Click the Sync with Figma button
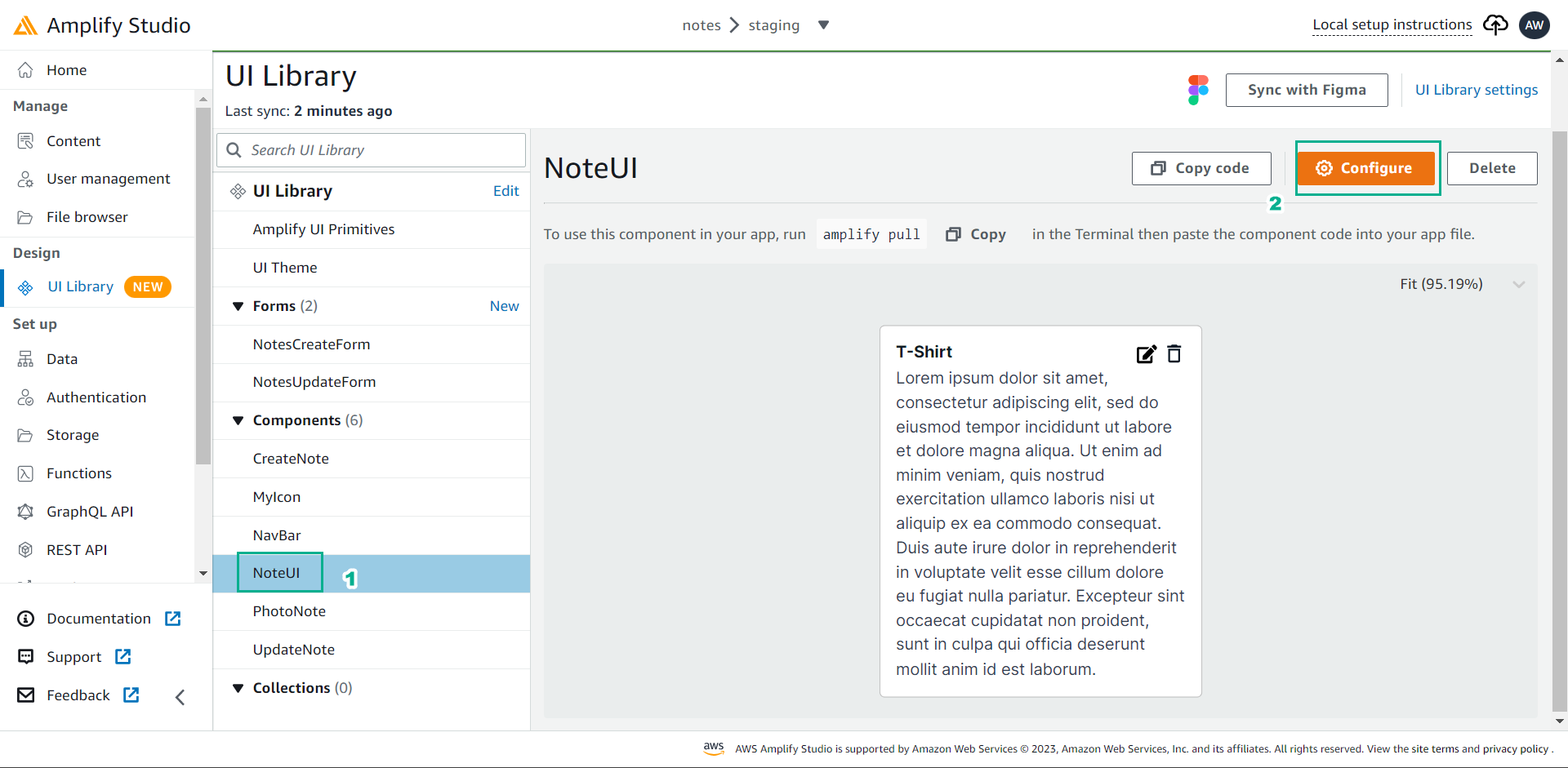This screenshot has height=768, width=1568. pos(1307,90)
